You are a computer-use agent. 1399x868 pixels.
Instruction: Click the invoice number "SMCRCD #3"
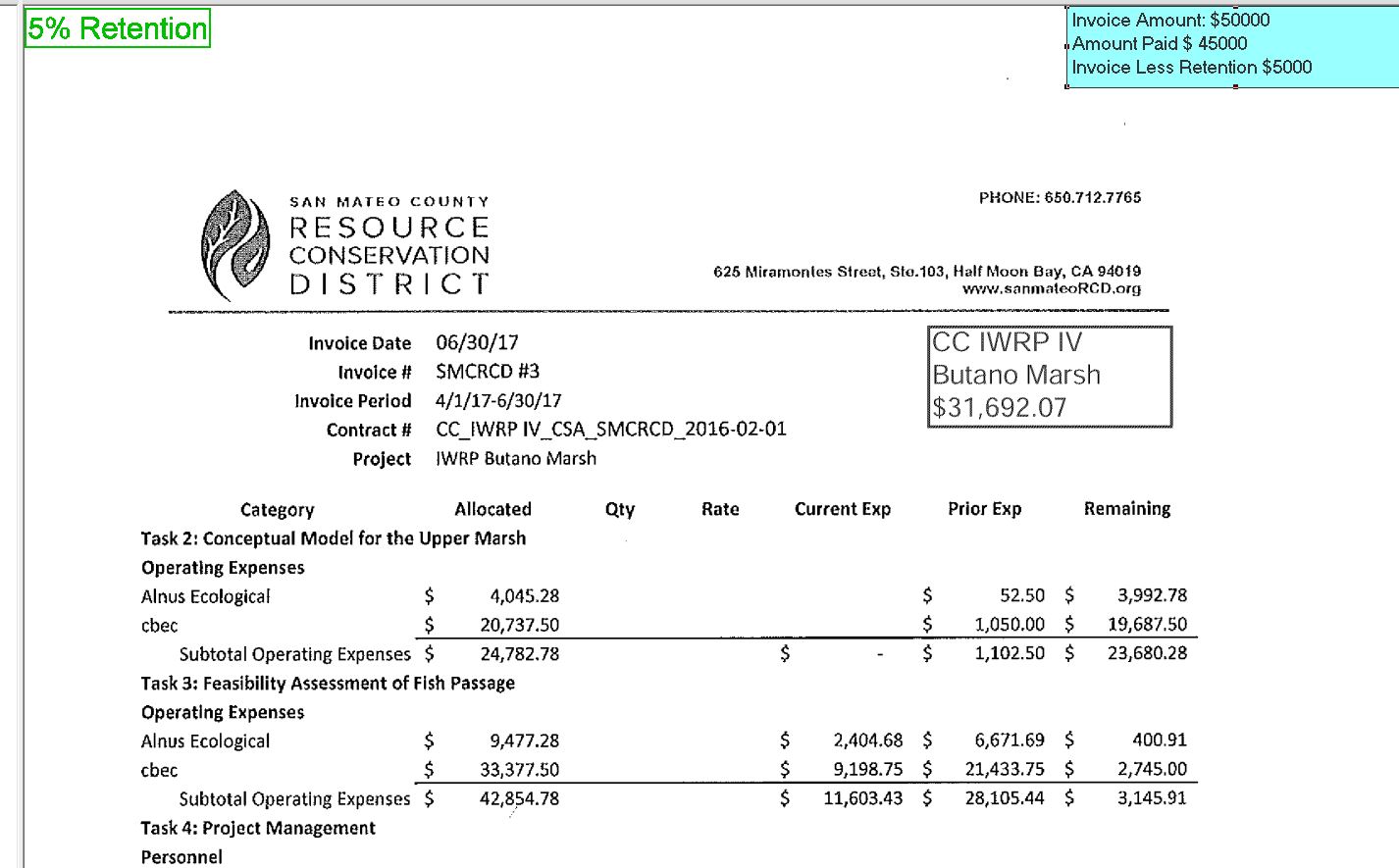click(x=488, y=372)
